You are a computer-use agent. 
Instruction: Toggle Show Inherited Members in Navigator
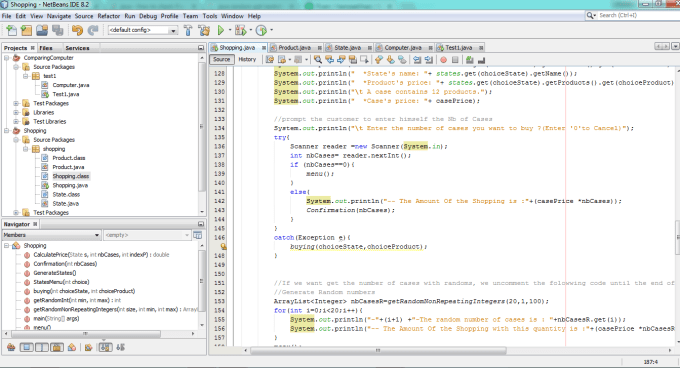pyautogui.click(x=11, y=347)
